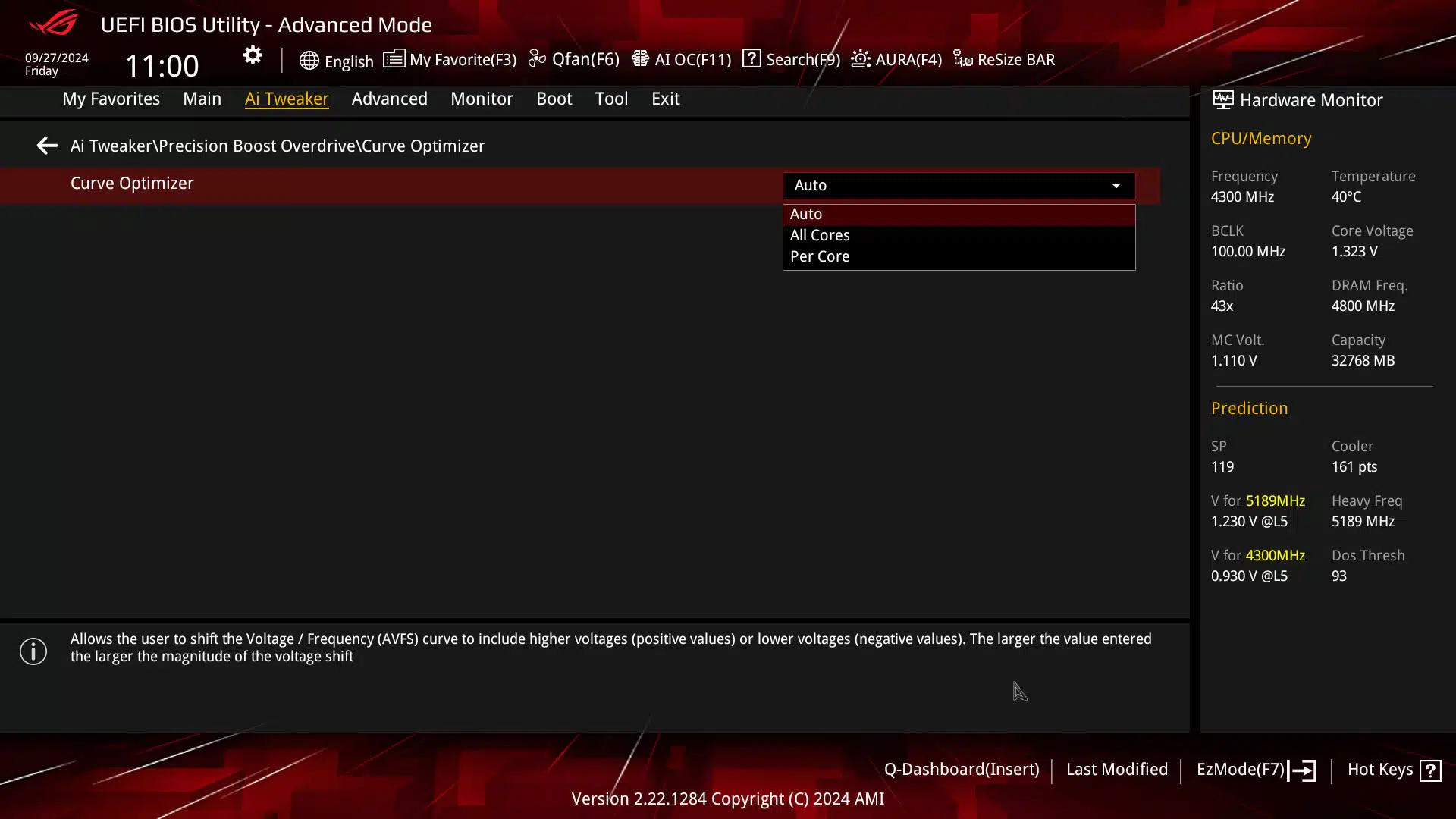The image size is (1456, 819).
Task: Click the info icon beside help text
Action: coord(33,651)
